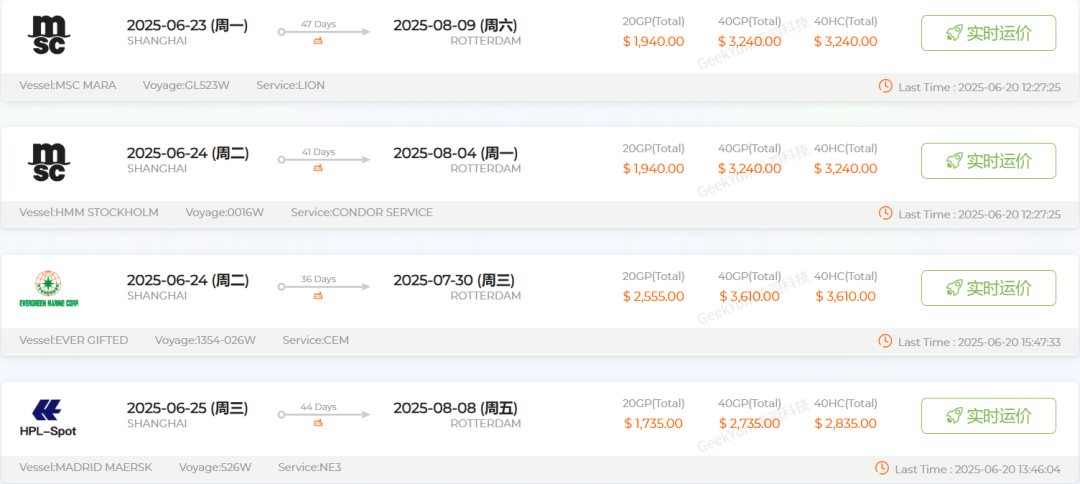1080x484 pixels.
Task: Open 实时运价 for the MSC MARA sailing
Action: 988,33
